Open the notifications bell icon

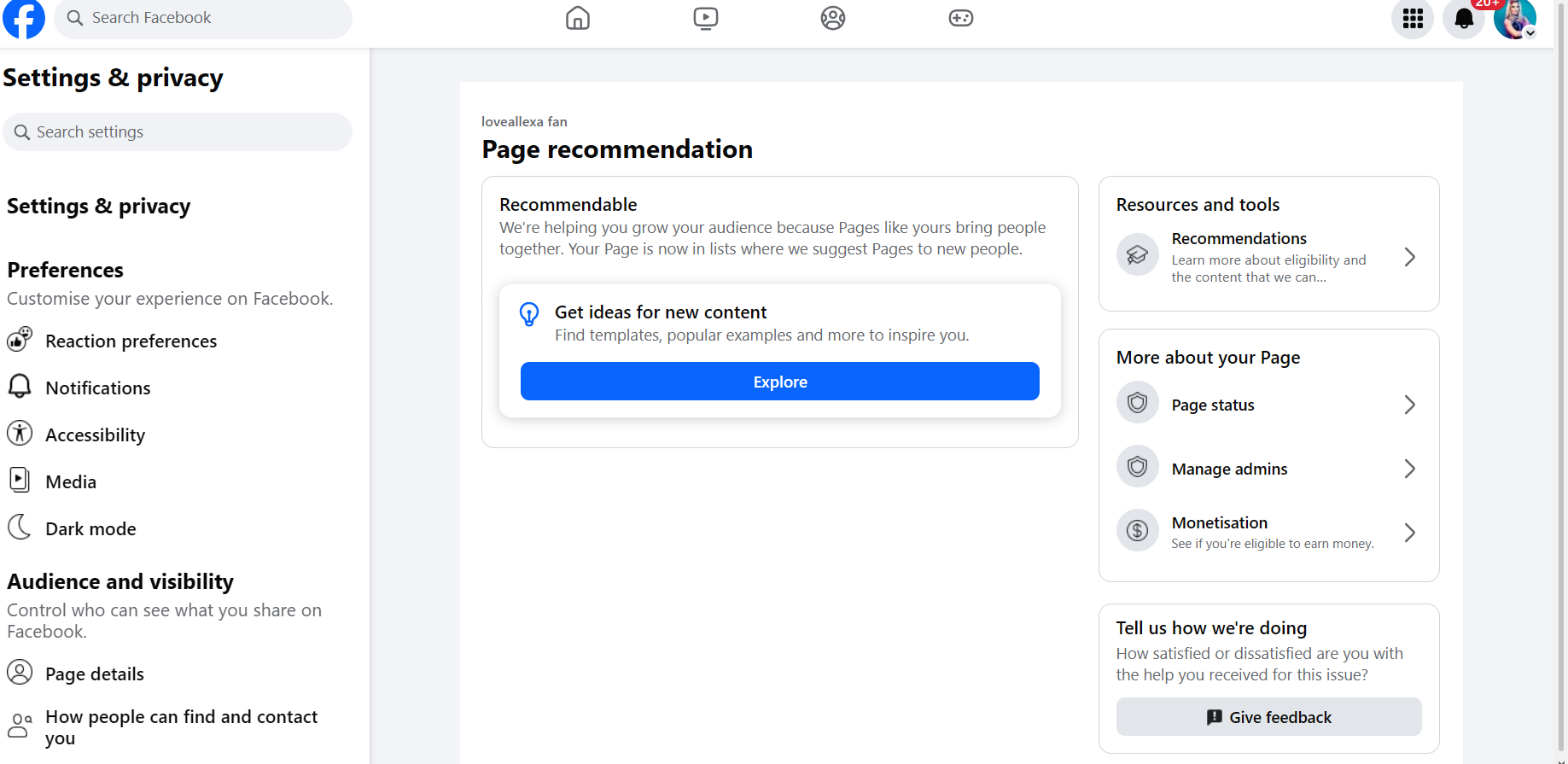[1464, 18]
